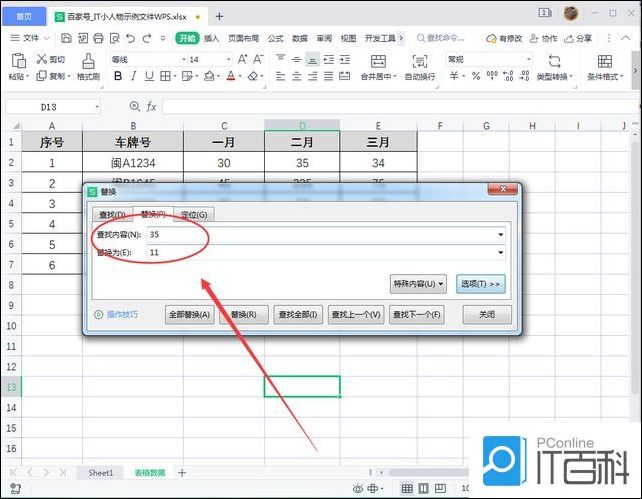Click the Copy icon
Viewport: 642px width, 499px height.
[x=41, y=76]
